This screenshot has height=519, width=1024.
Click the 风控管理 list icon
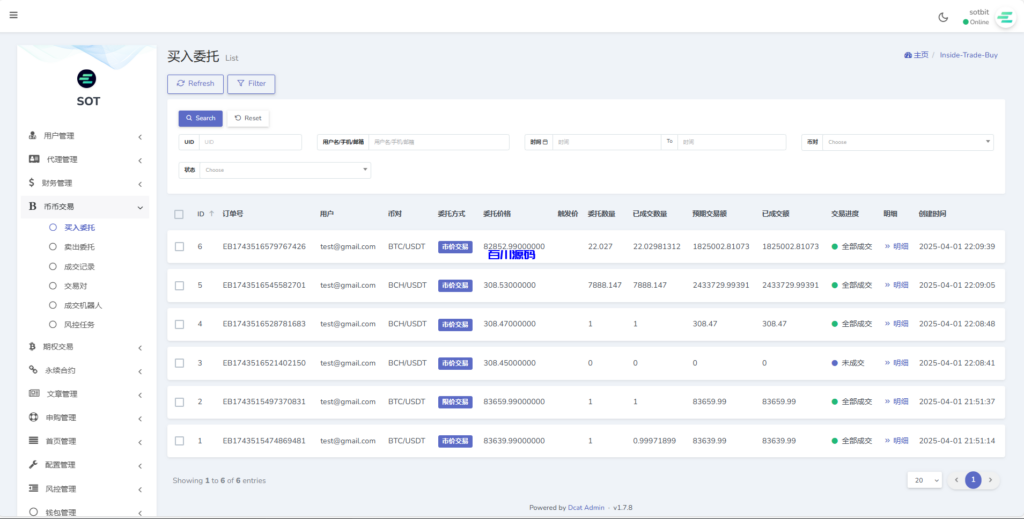click(33, 488)
